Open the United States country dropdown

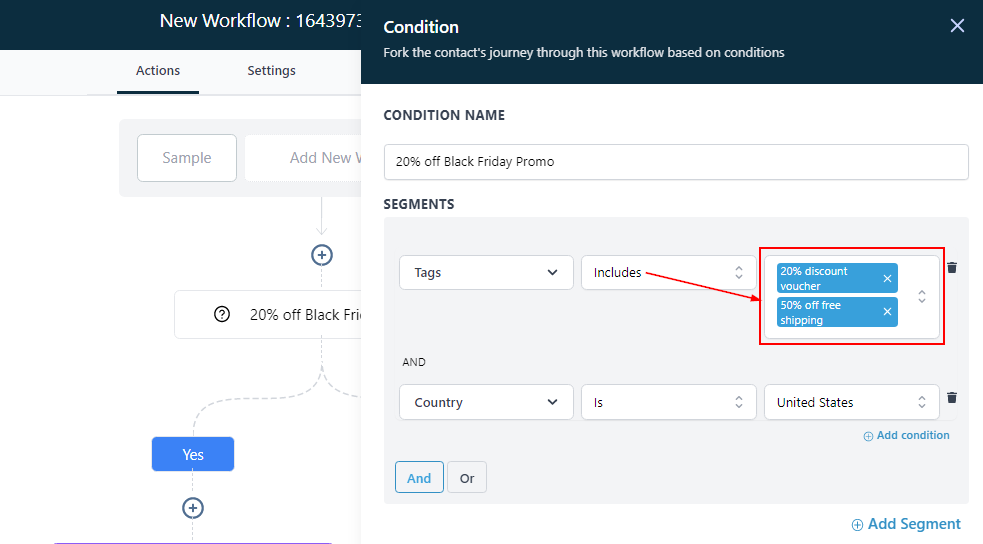click(851, 402)
